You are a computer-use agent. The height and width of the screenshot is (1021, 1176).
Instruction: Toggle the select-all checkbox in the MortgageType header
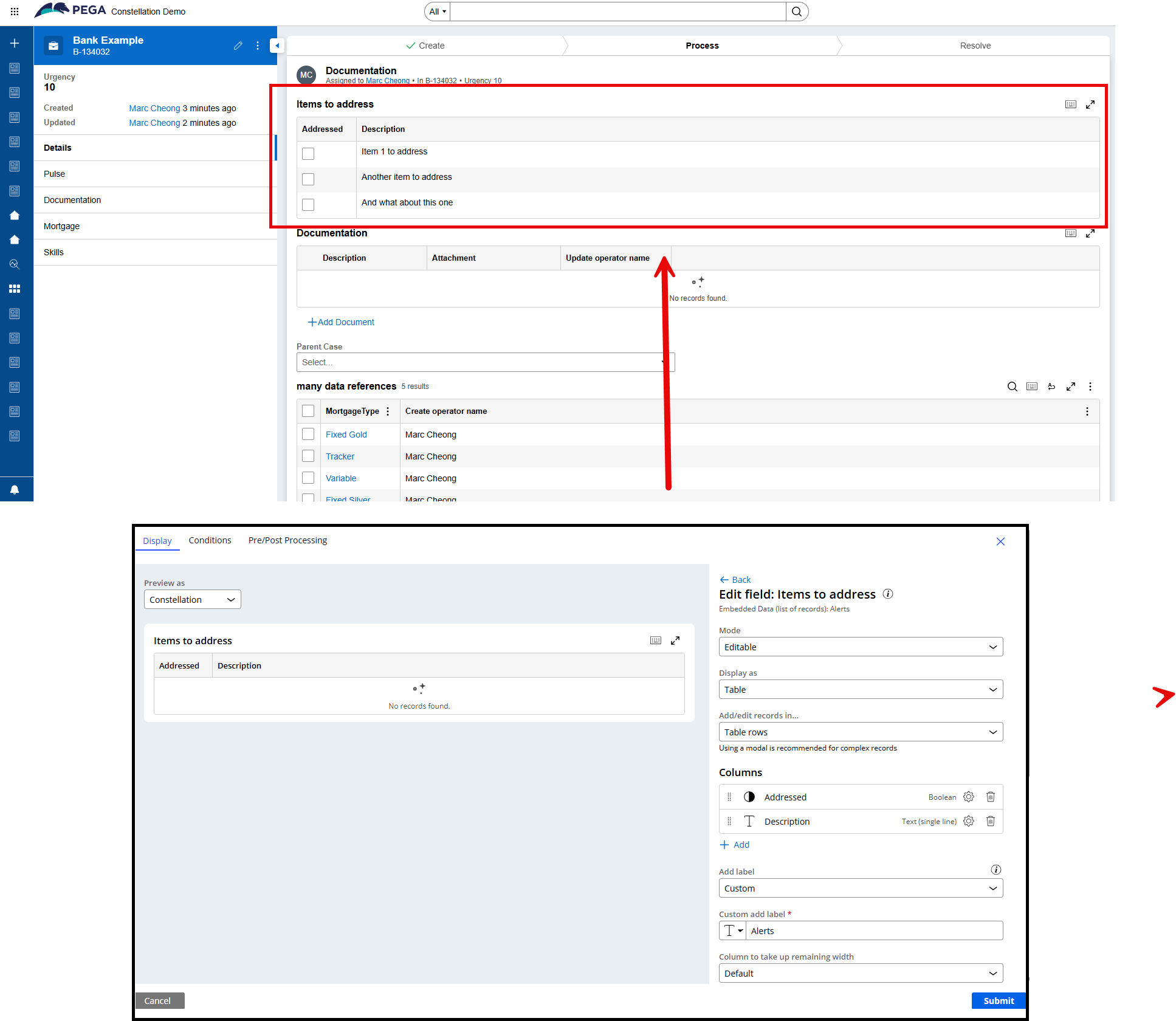[308, 411]
